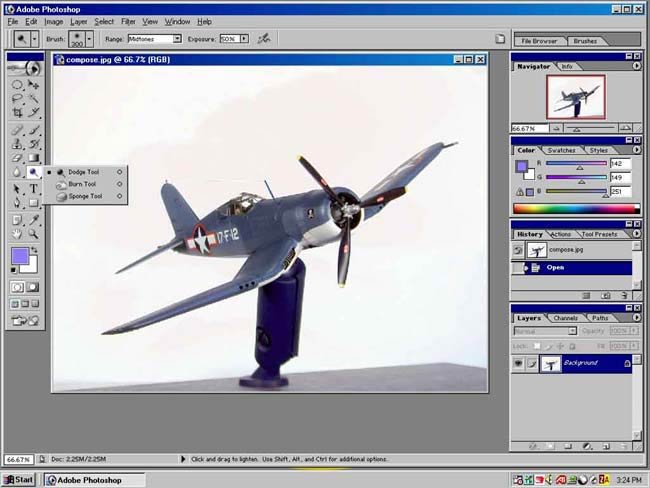Select the Move tool
This screenshot has height=488, width=650.
[34, 84]
